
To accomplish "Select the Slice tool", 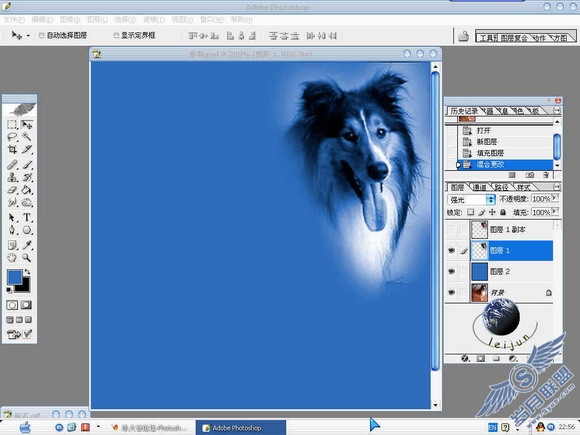I will tap(27, 150).
